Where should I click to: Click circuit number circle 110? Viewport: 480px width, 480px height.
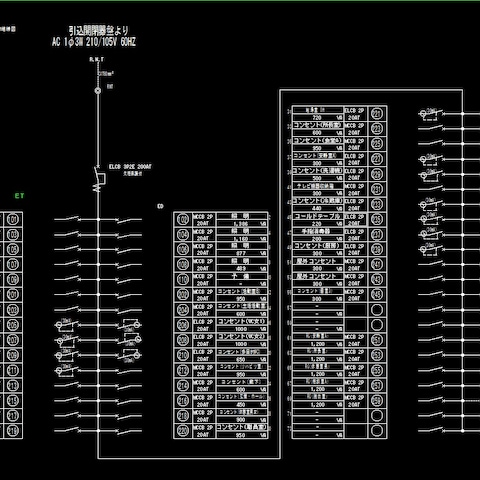(183, 279)
